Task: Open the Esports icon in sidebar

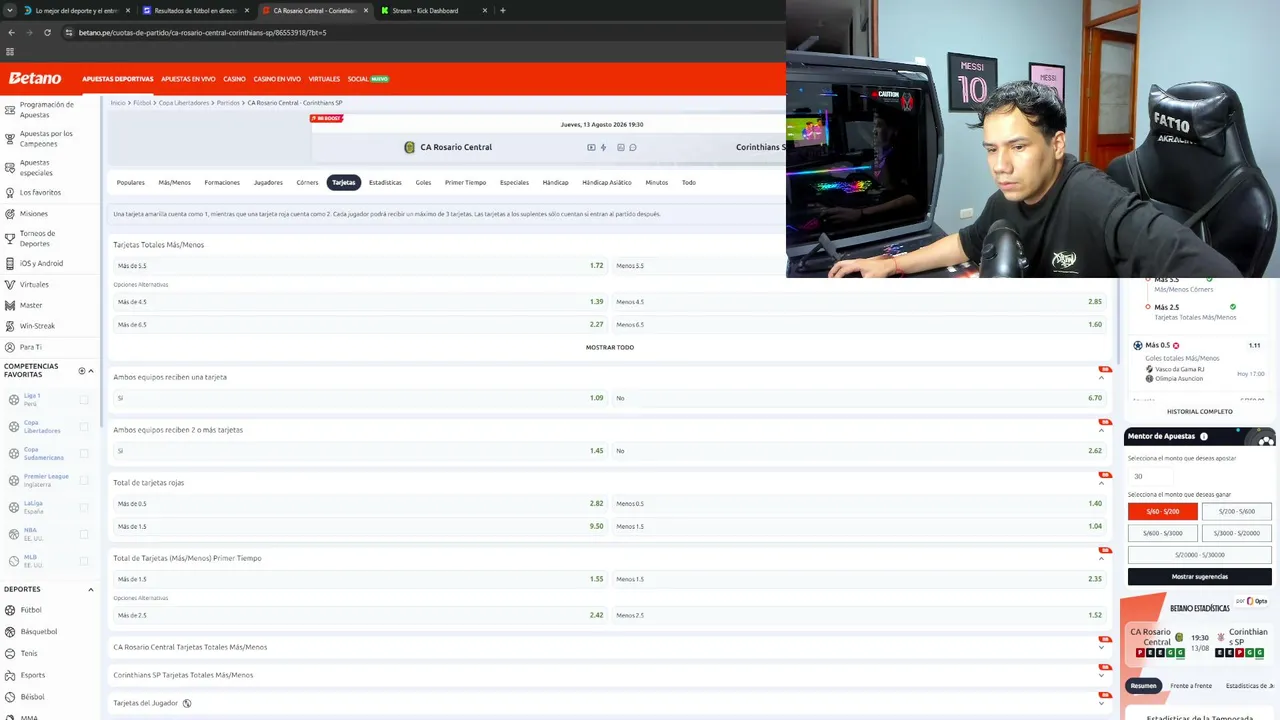Action: 10,675
